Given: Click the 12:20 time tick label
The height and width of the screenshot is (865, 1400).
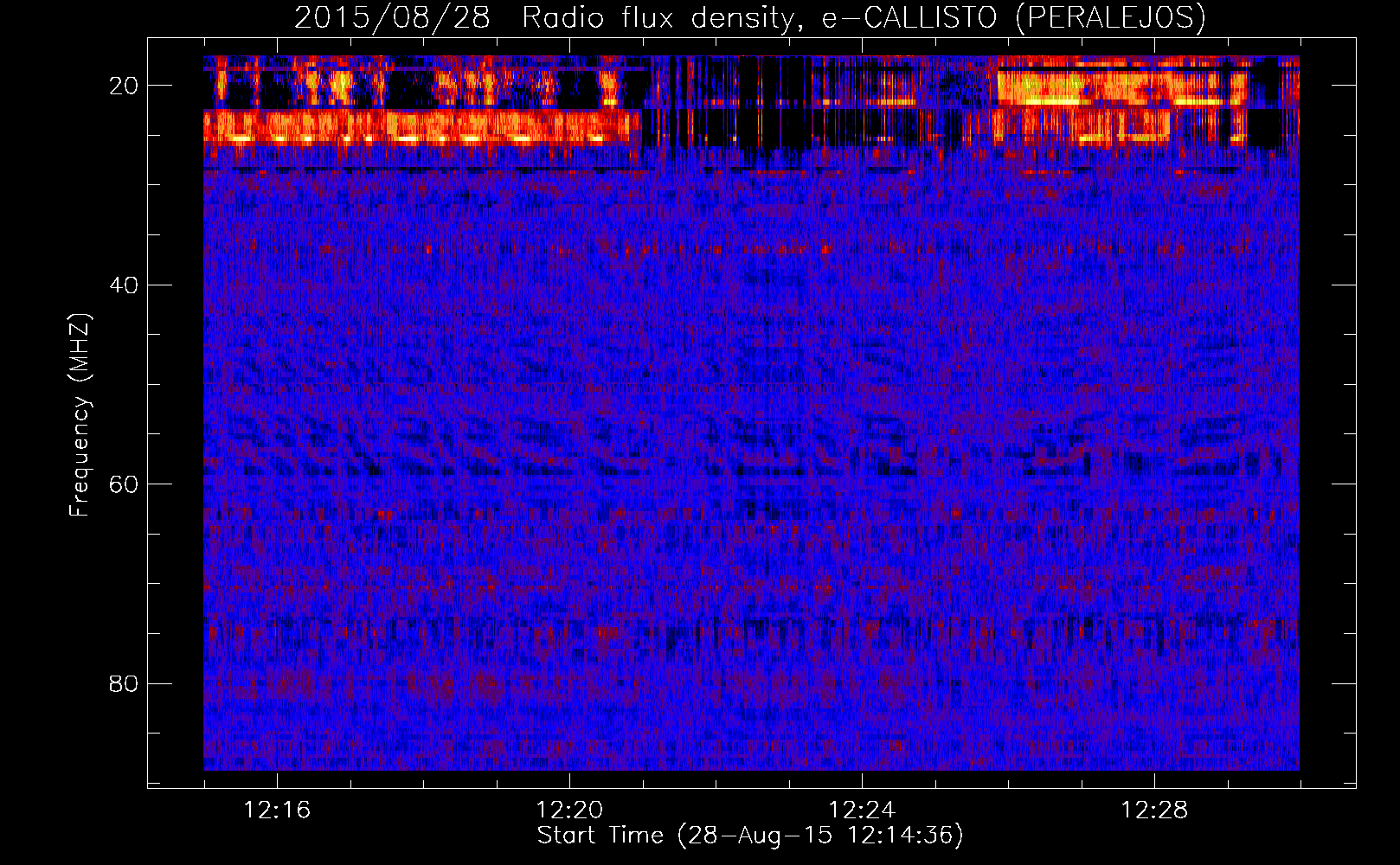Looking at the screenshot, I should 569,811.
